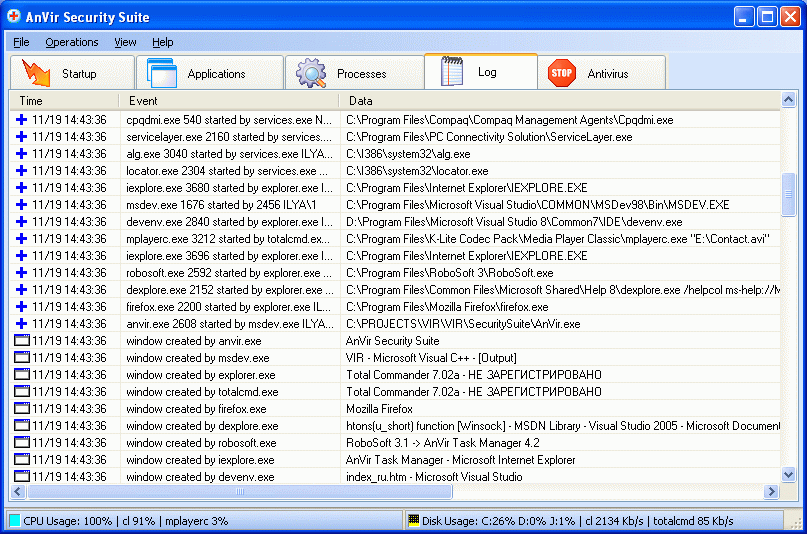This screenshot has height=534, width=807.
Task: Select the firefox.exe 2200 started log entry
Action: (228, 307)
